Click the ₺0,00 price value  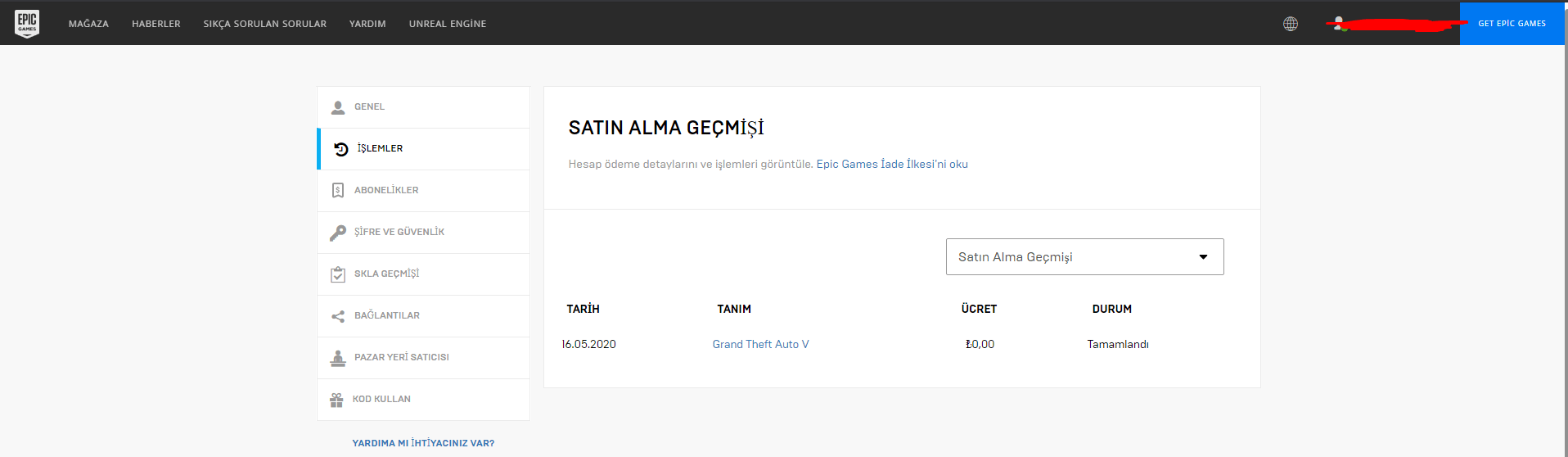(x=980, y=345)
